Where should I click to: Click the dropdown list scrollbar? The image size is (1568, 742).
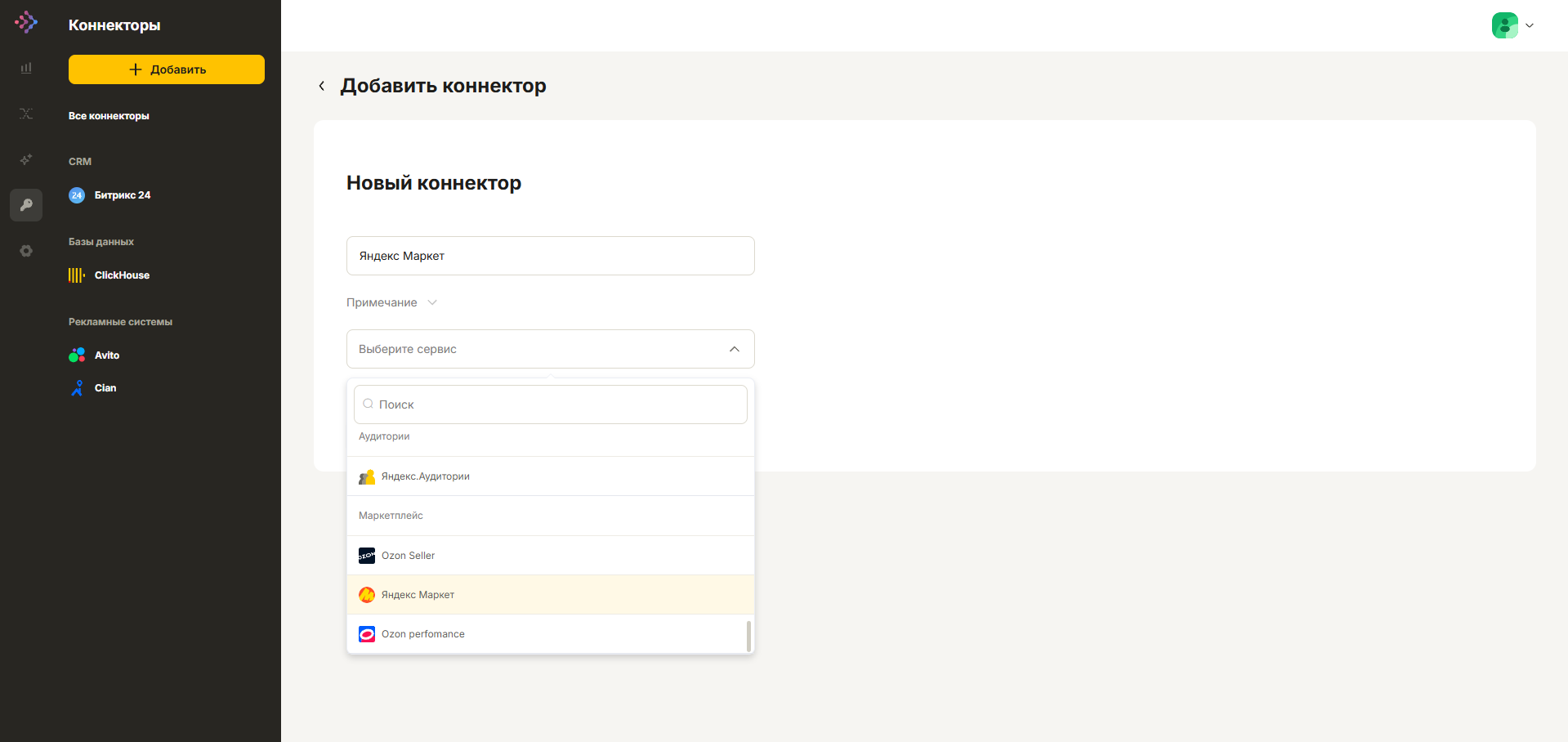tap(748, 637)
